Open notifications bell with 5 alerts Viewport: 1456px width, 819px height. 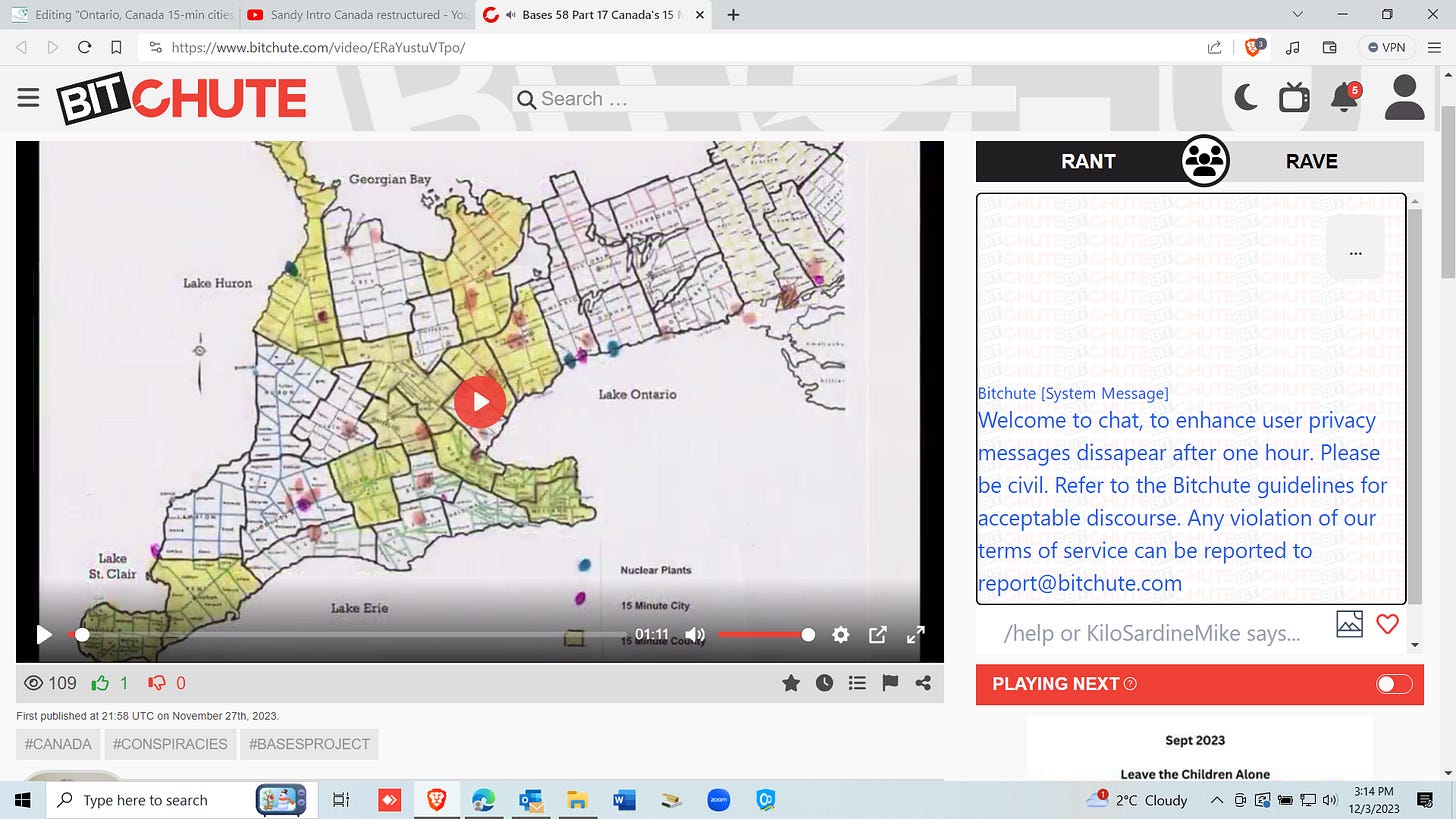click(1345, 98)
